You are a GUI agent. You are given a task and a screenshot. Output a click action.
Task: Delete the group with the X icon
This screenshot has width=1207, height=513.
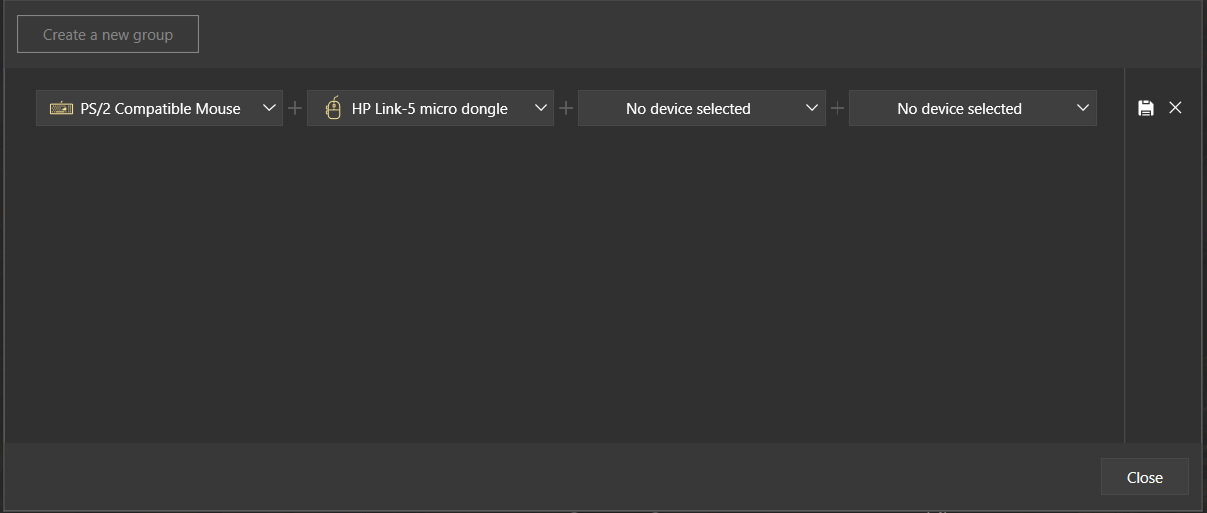[1175, 108]
